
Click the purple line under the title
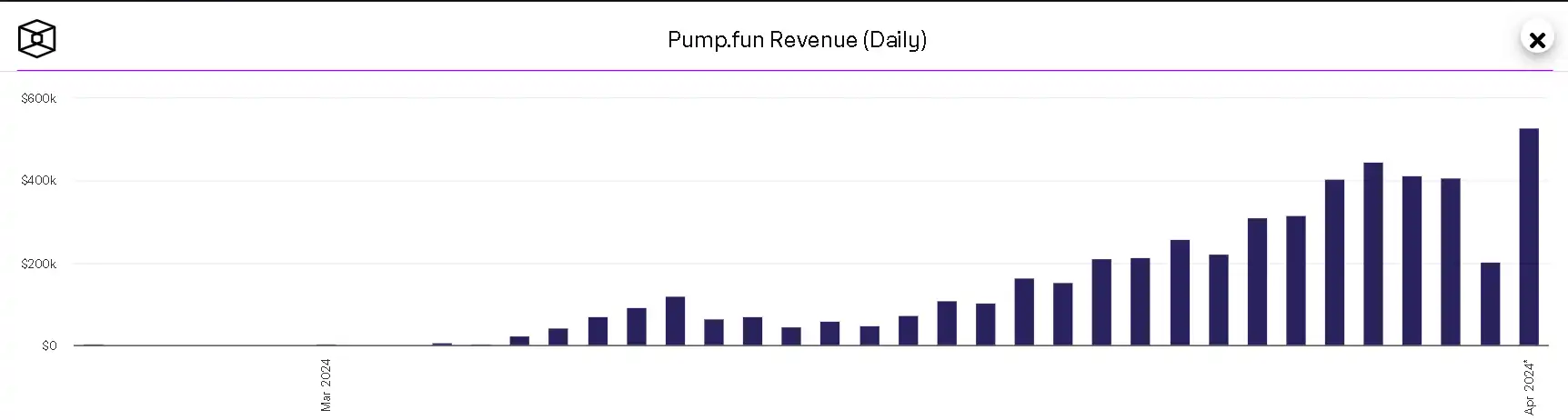pos(784,70)
